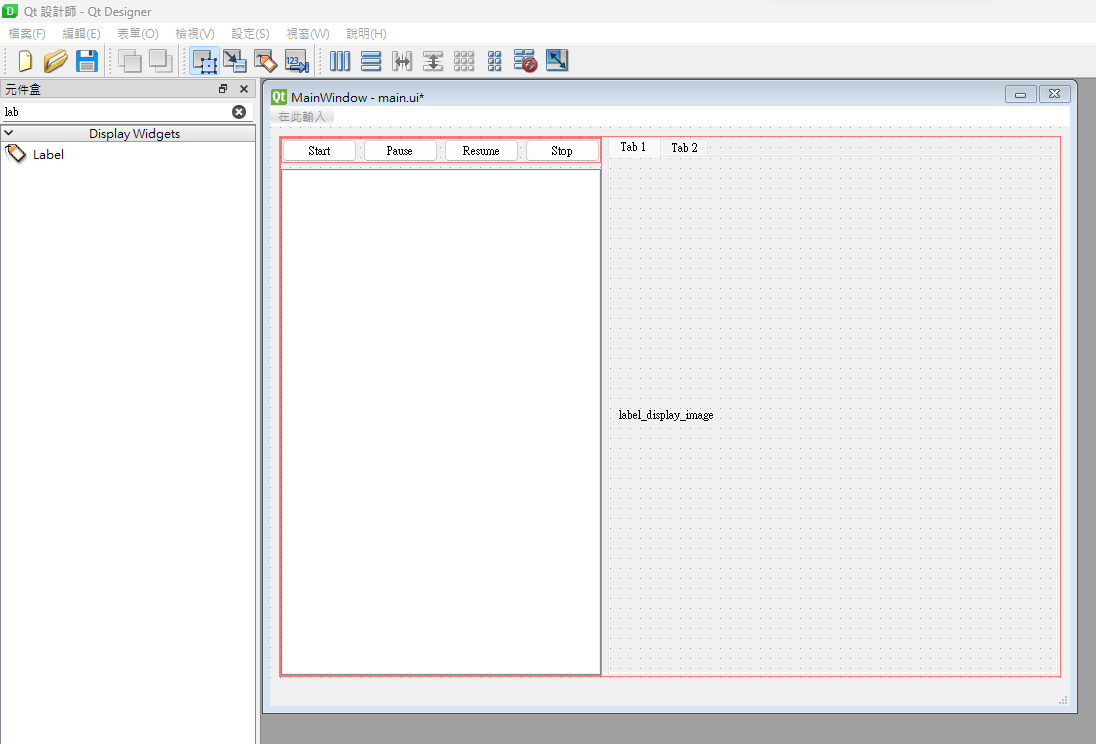The image size is (1096, 744).
Task: Create a new form with the blank page icon
Action: coord(25,61)
